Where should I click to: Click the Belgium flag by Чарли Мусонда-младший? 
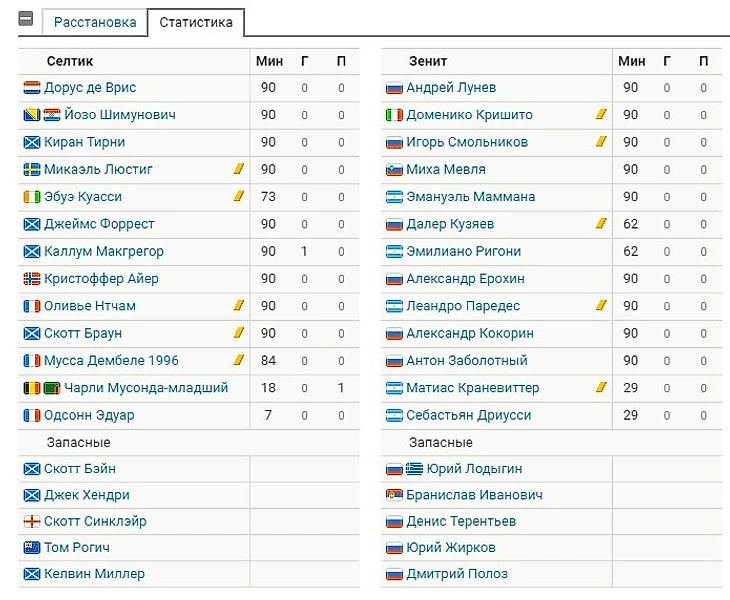[32, 388]
